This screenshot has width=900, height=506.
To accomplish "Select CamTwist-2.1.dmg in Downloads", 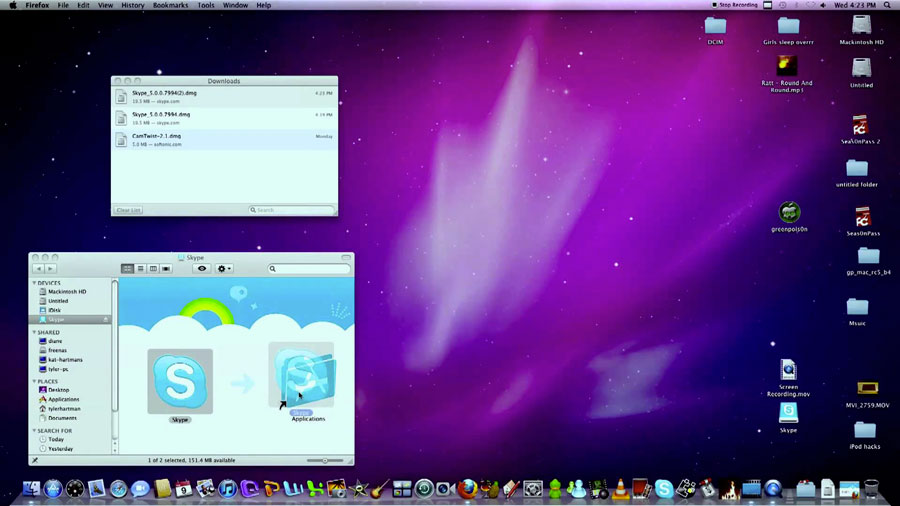I will [x=224, y=140].
